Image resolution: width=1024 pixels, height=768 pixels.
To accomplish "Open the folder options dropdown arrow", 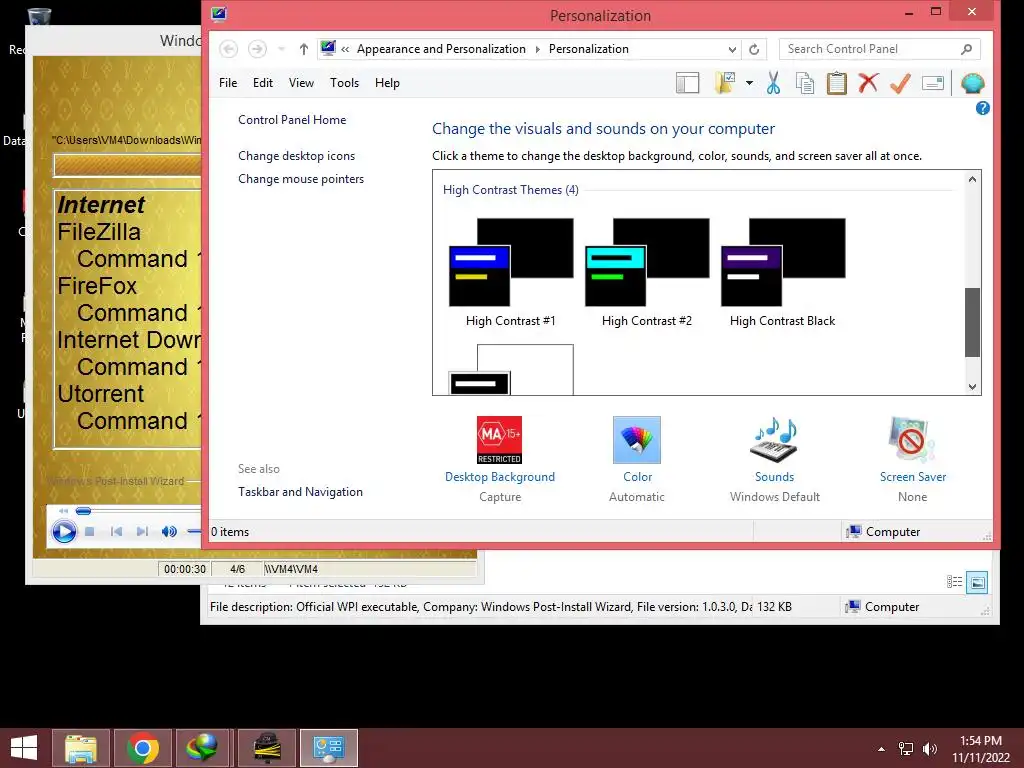I will coord(749,83).
